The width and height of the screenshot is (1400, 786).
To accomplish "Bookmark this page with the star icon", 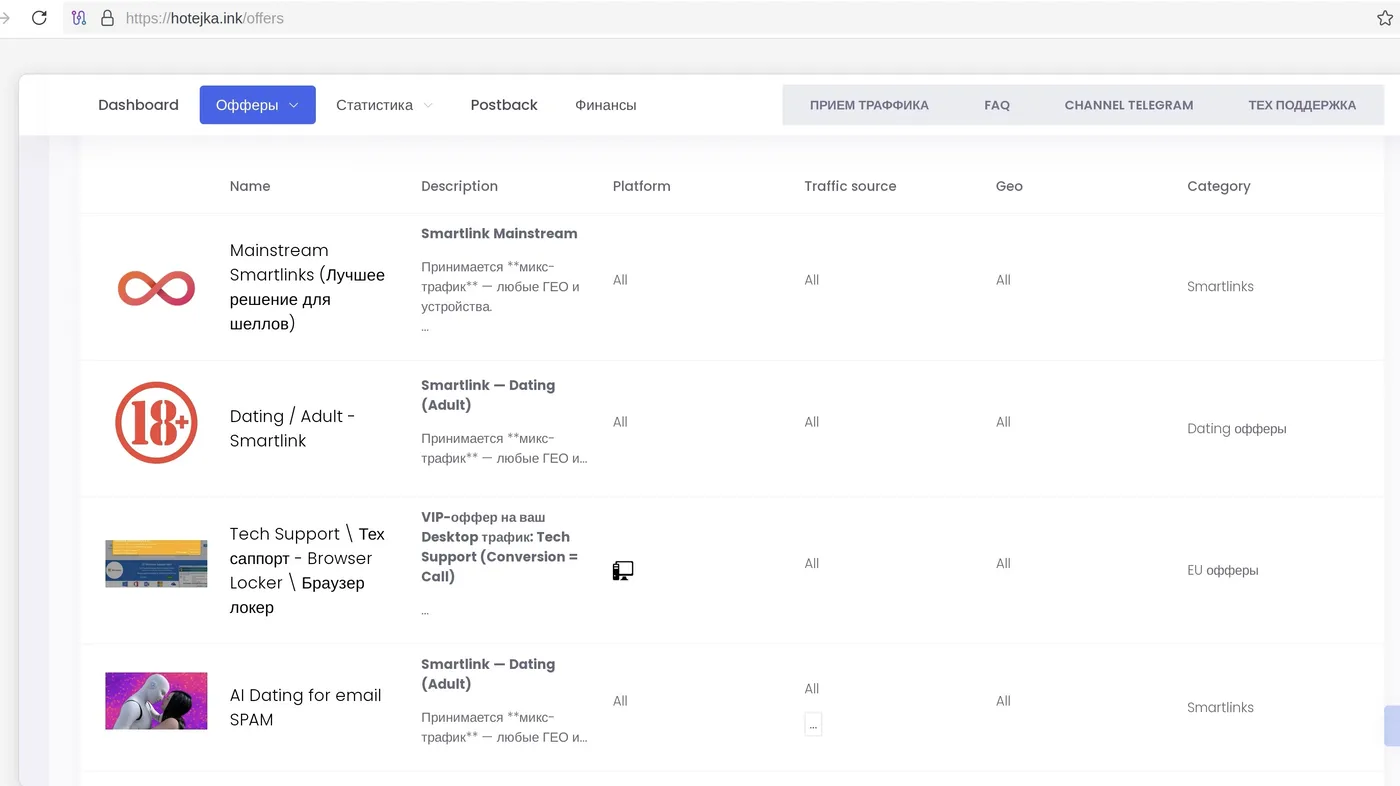I will (1385, 18).
